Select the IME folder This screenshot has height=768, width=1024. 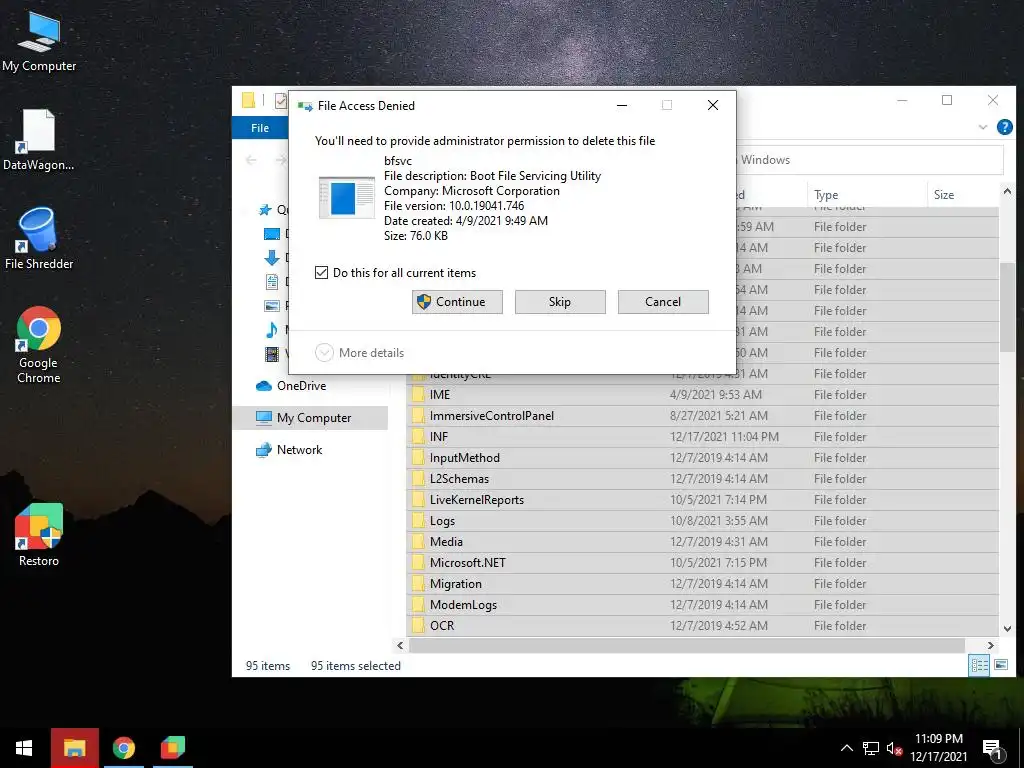coord(703,394)
